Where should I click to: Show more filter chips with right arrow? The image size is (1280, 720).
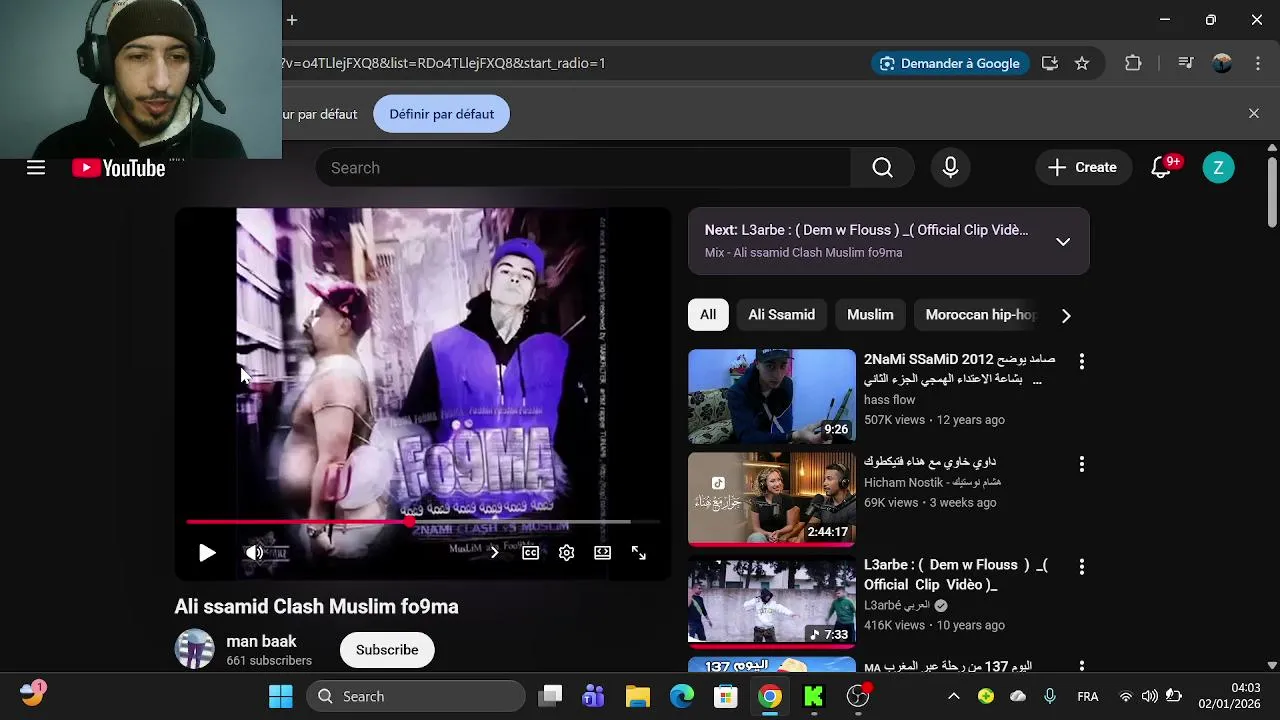(x=1066, y=315)
